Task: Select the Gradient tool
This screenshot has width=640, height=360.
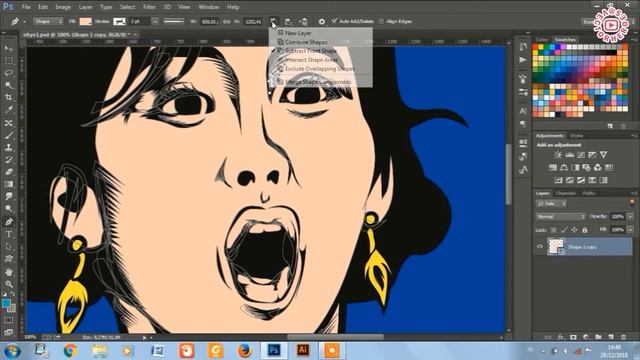Action: (x=9, y=184)
